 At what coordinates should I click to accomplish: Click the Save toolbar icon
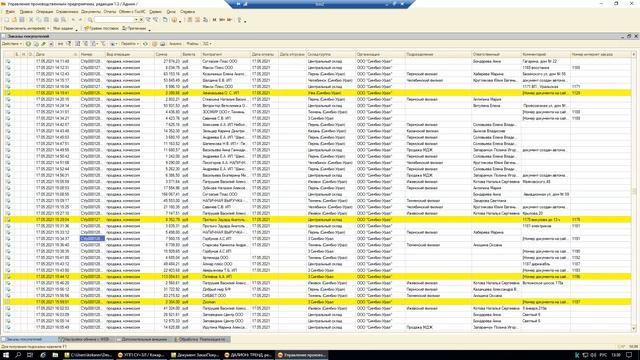pos(22,20)
